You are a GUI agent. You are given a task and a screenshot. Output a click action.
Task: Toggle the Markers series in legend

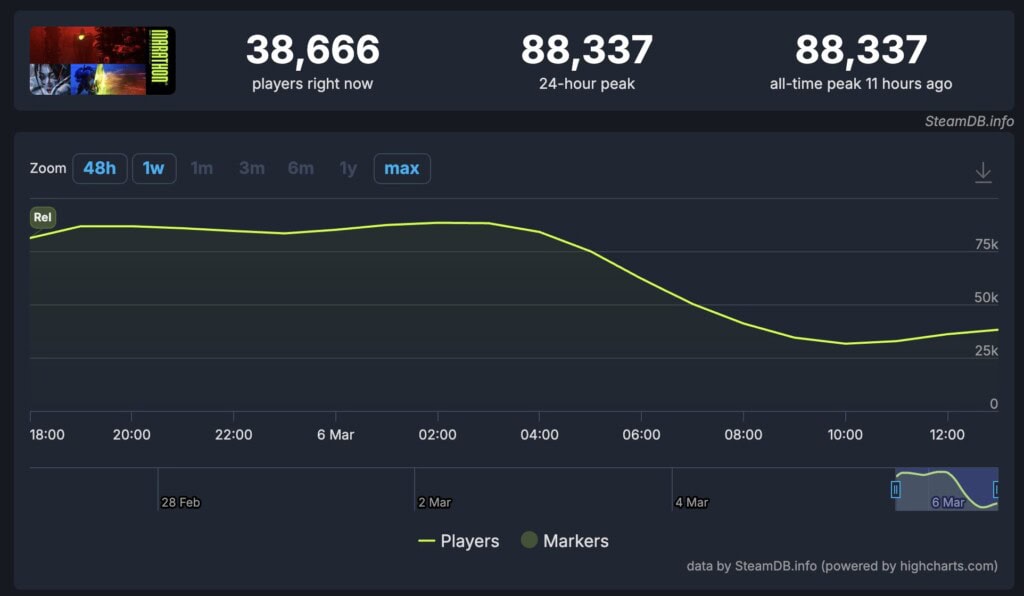(x=564, y=541)
